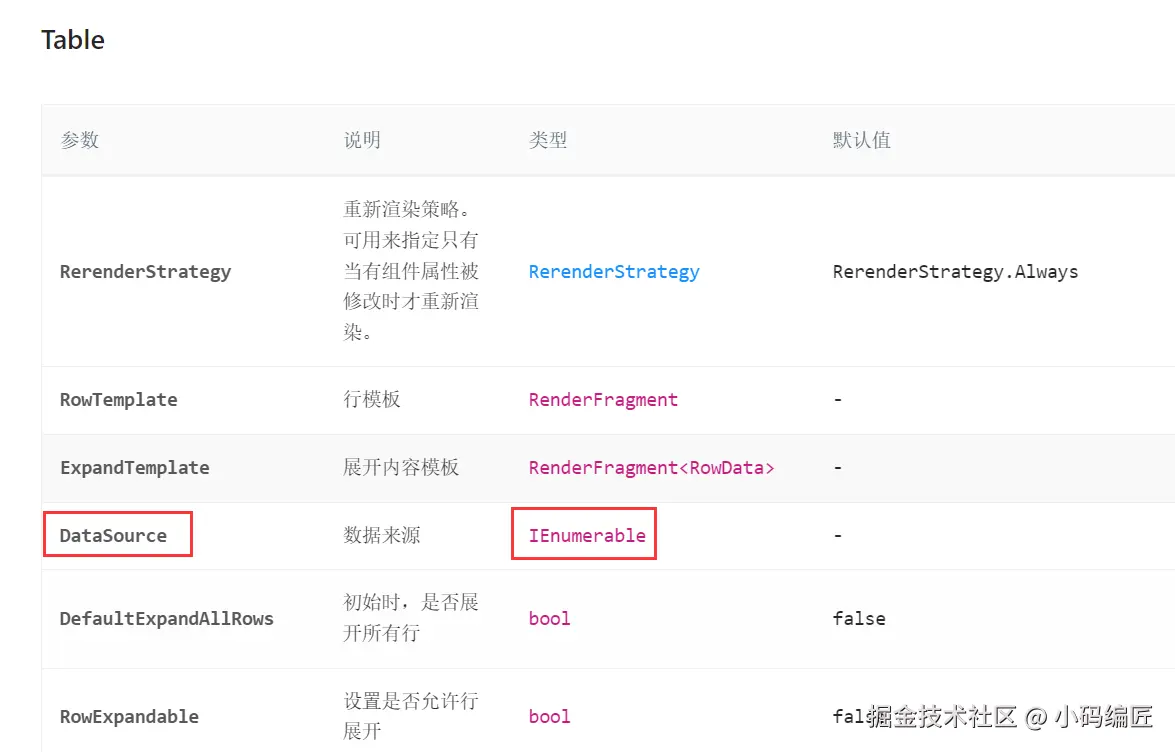Click the RenderFragment<RowData> type code
Viewport: 1175px width, 752px height.
(651, 468)
